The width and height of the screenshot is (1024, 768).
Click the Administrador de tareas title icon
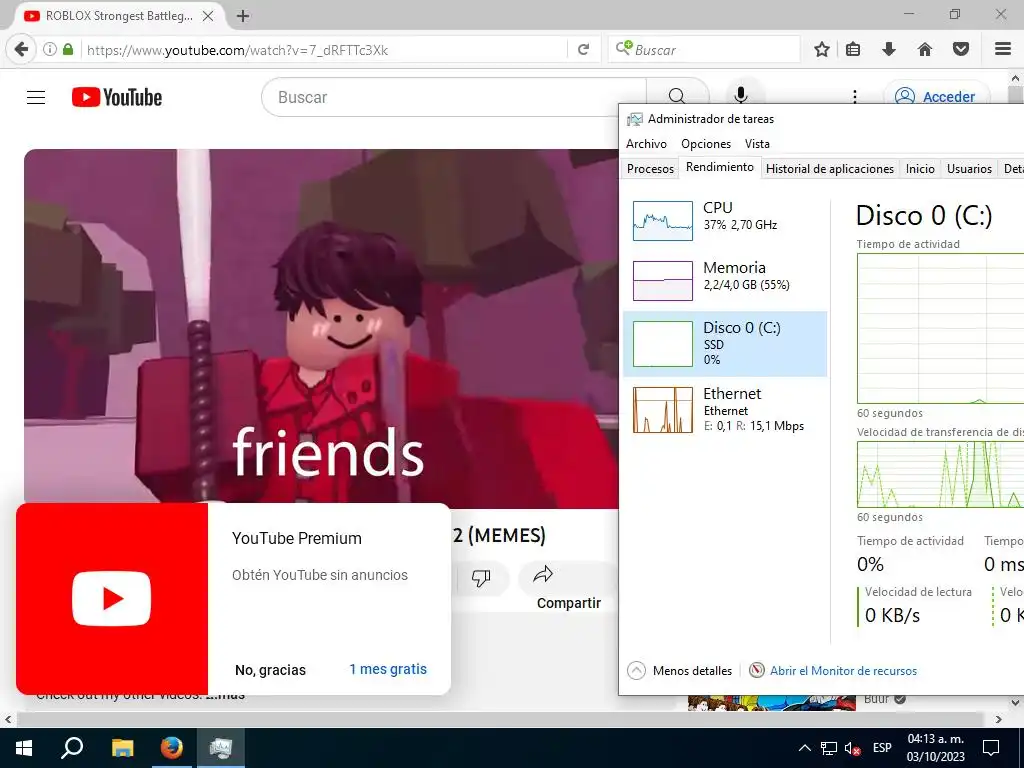634,120
